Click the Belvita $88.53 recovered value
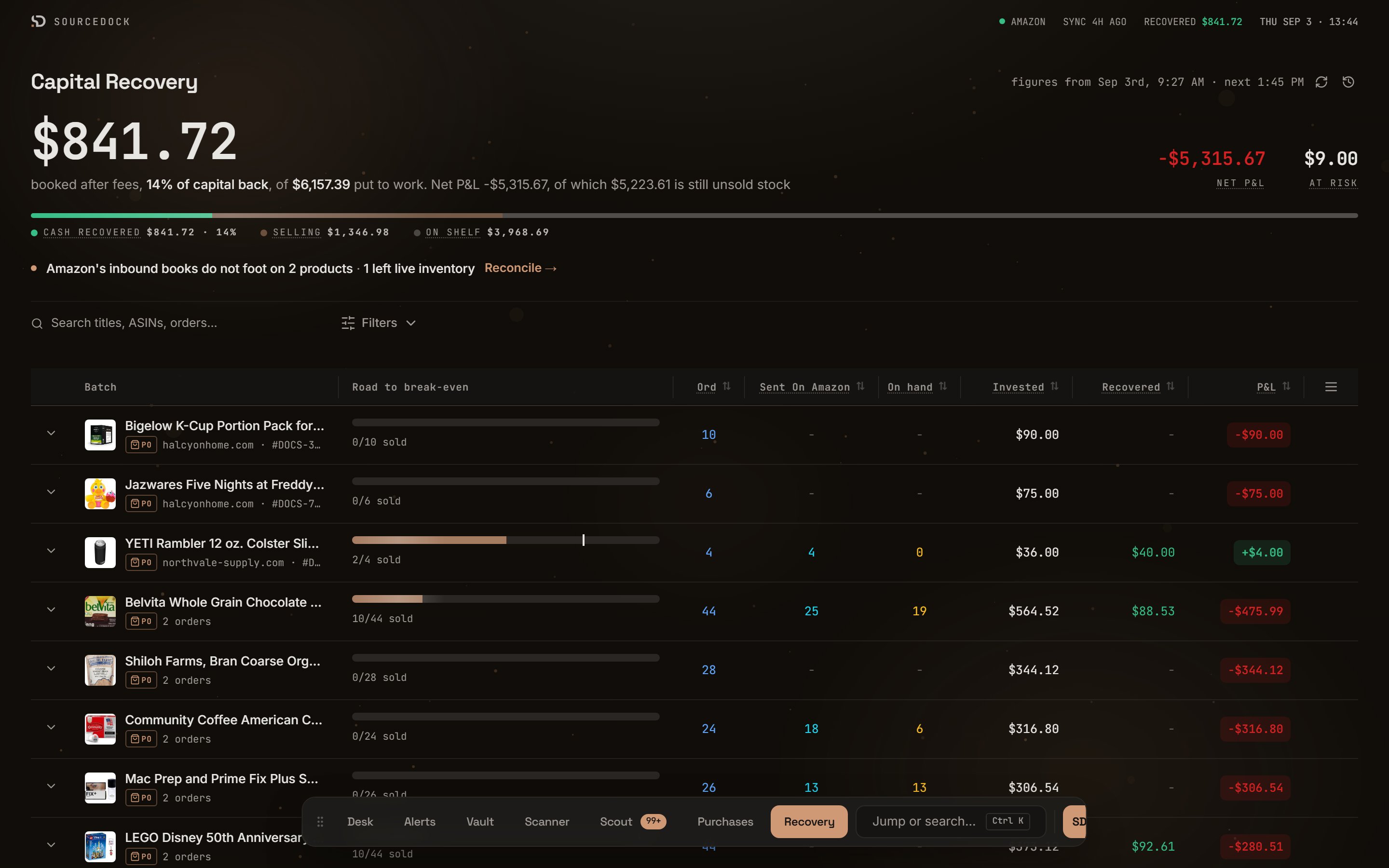 click(x=1153, y=611)
